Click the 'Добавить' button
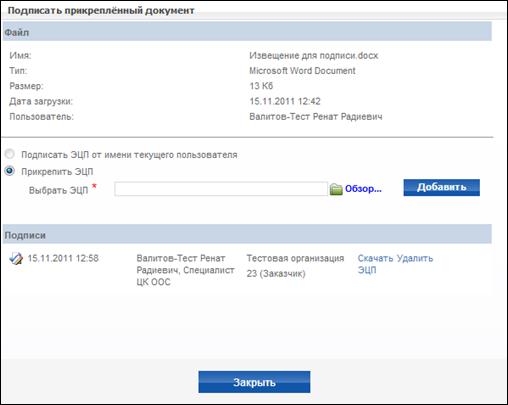Image resolution: width=508 pixels, height=405 pixels. 441,187
